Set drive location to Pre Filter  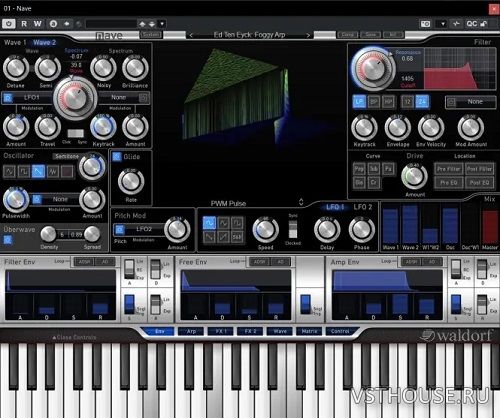point(449,169)
